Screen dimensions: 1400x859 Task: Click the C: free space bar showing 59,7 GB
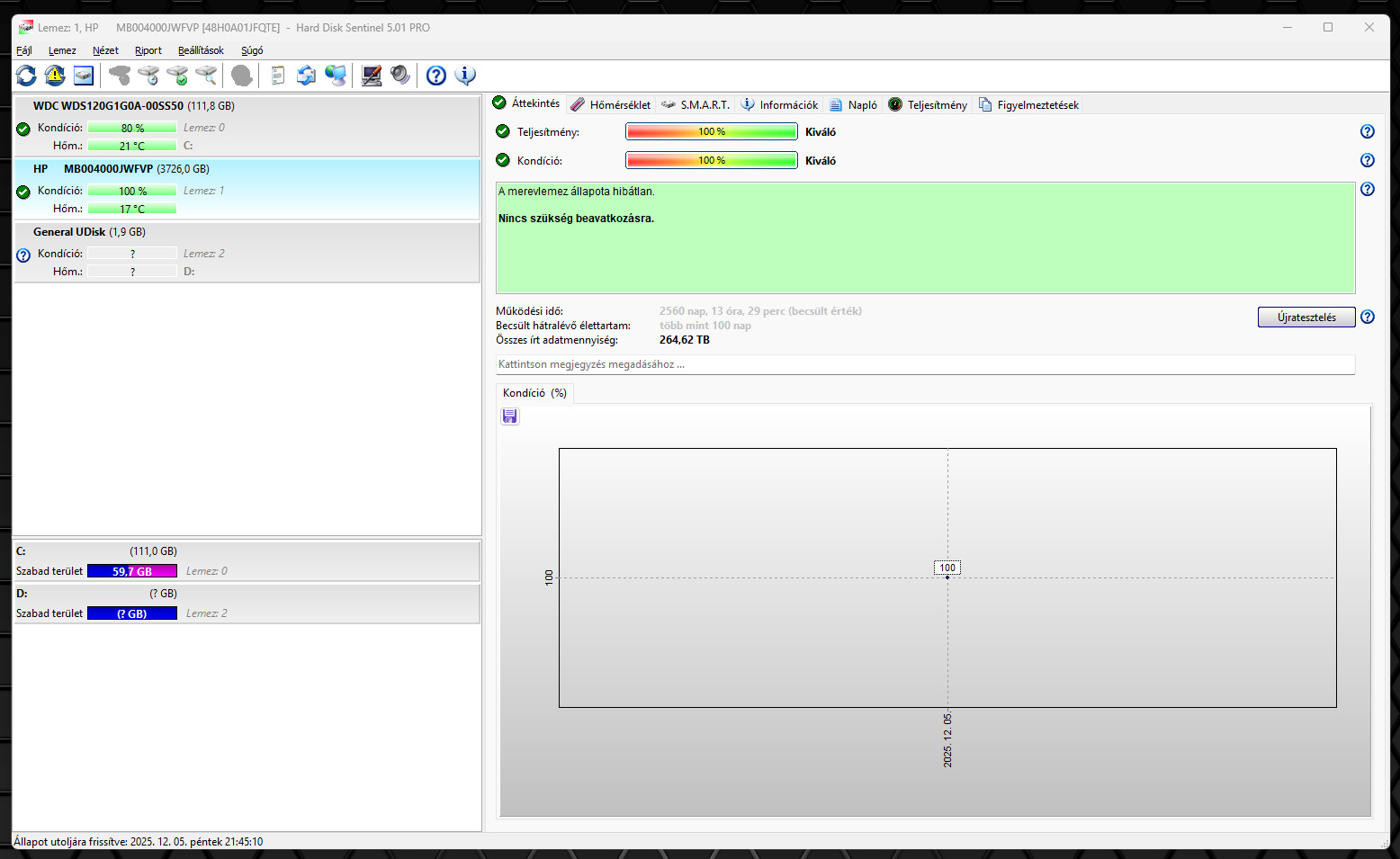[x=132, y=571]
